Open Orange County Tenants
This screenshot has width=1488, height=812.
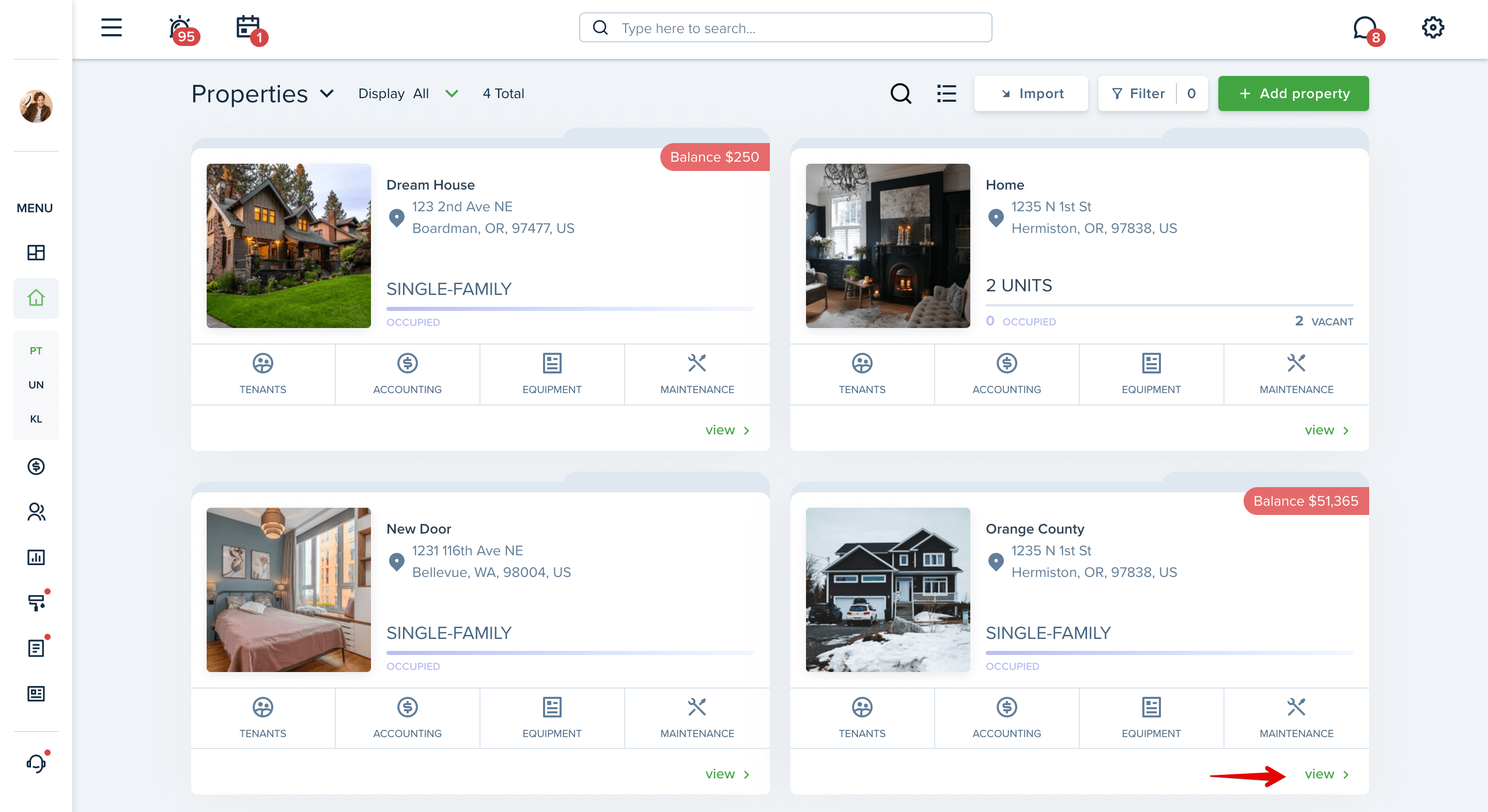(862, 718)
